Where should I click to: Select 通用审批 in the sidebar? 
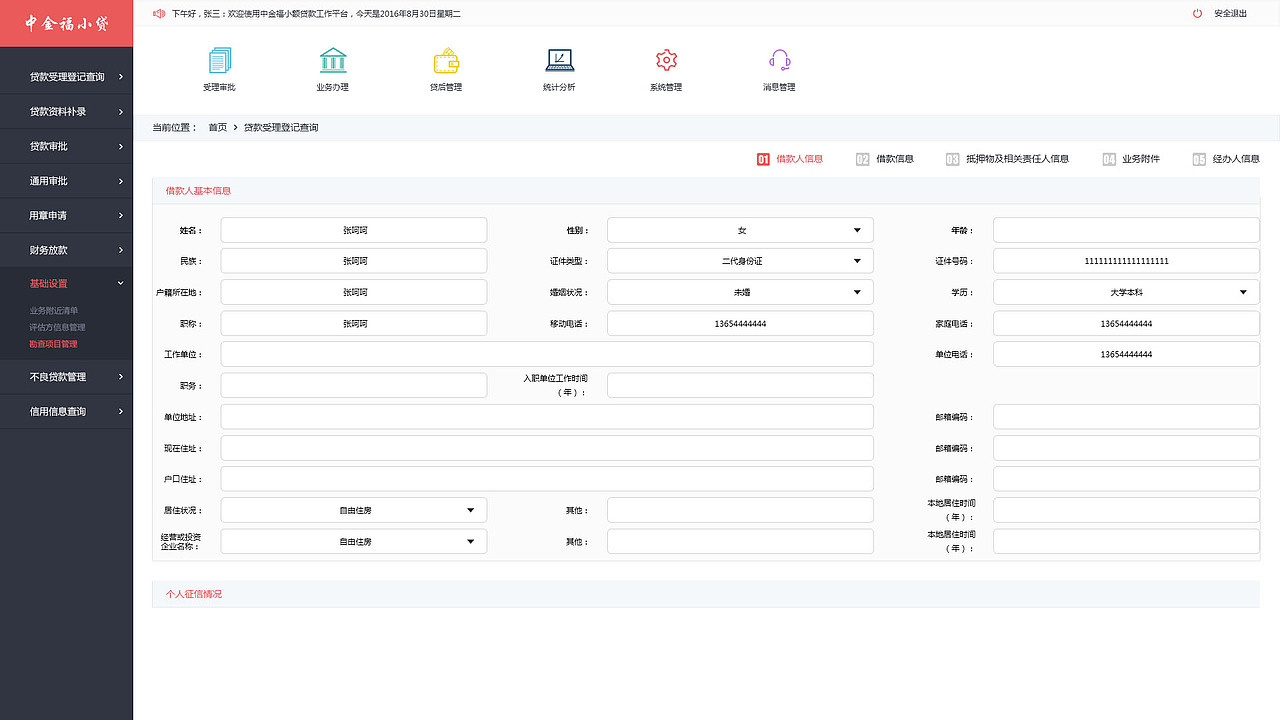(x=66, y=181)
